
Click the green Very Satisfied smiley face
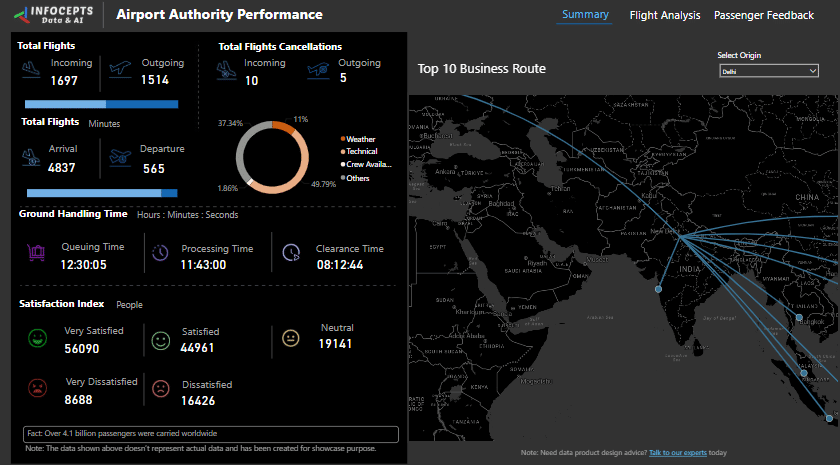tap(38, 340)
